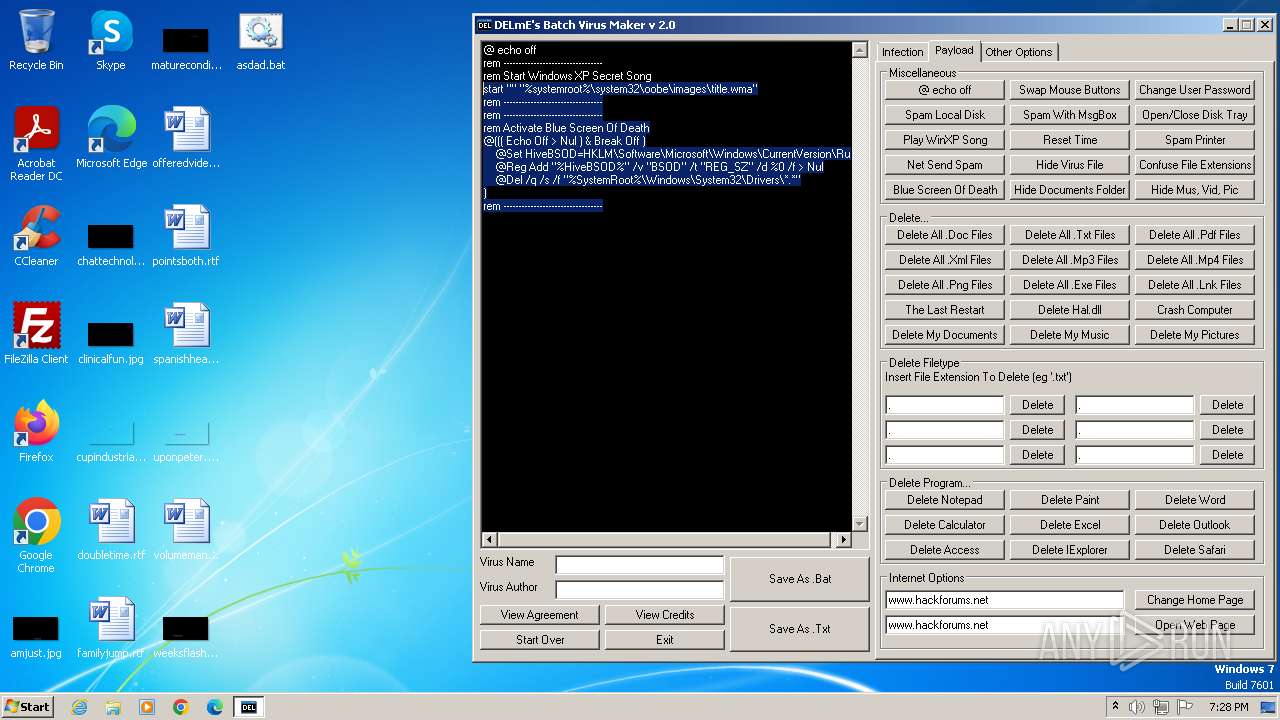1280x720 pixels.
Task: Click the View Agreement button
Action: point(540,615)
